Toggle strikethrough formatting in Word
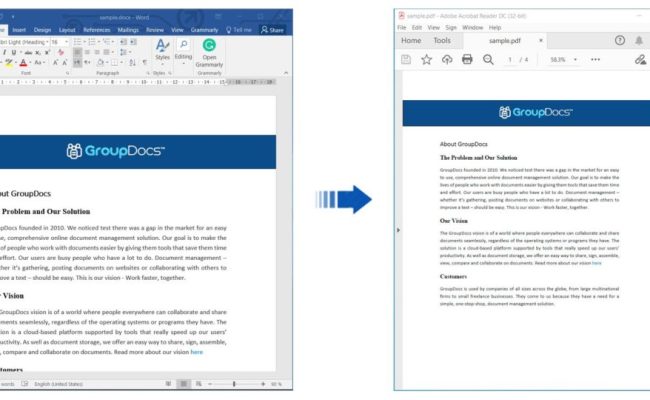Viewport: 650px width, 400px height. (x=28, y=53)
